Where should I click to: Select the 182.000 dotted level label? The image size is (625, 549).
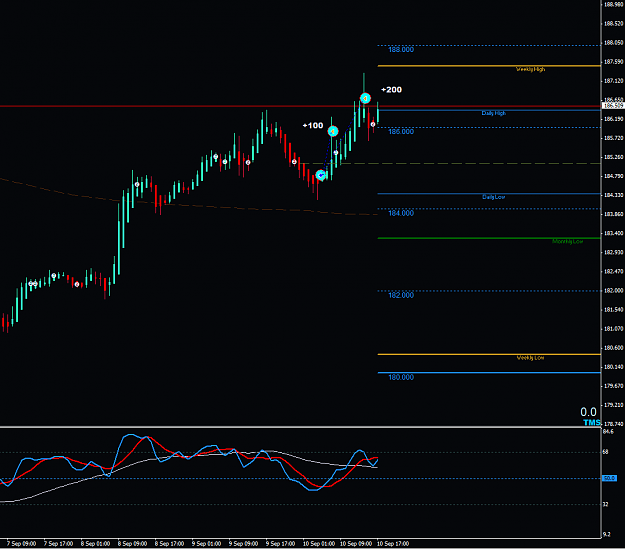point(401,295)
